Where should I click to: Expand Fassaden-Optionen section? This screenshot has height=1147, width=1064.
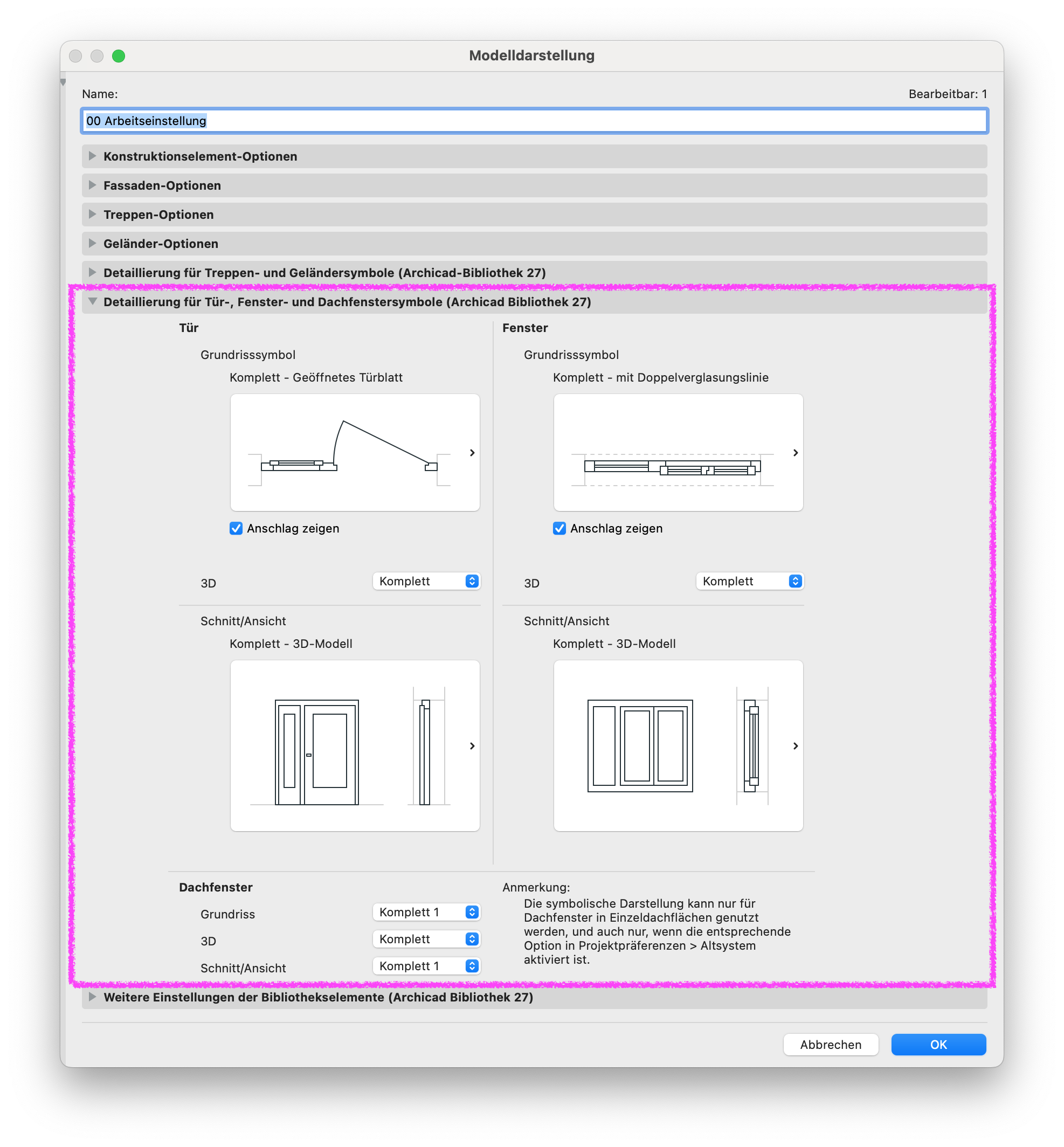point(534,185)
